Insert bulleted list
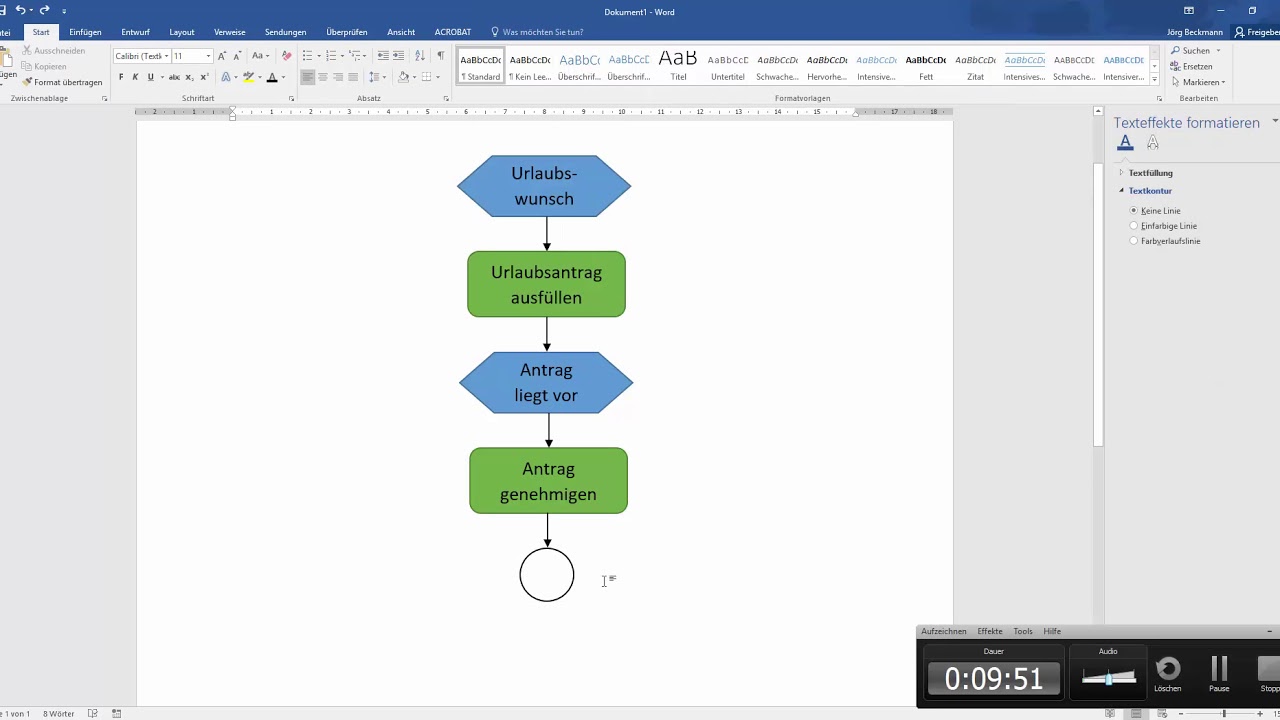1280x720 pixels. click(307, 56)
